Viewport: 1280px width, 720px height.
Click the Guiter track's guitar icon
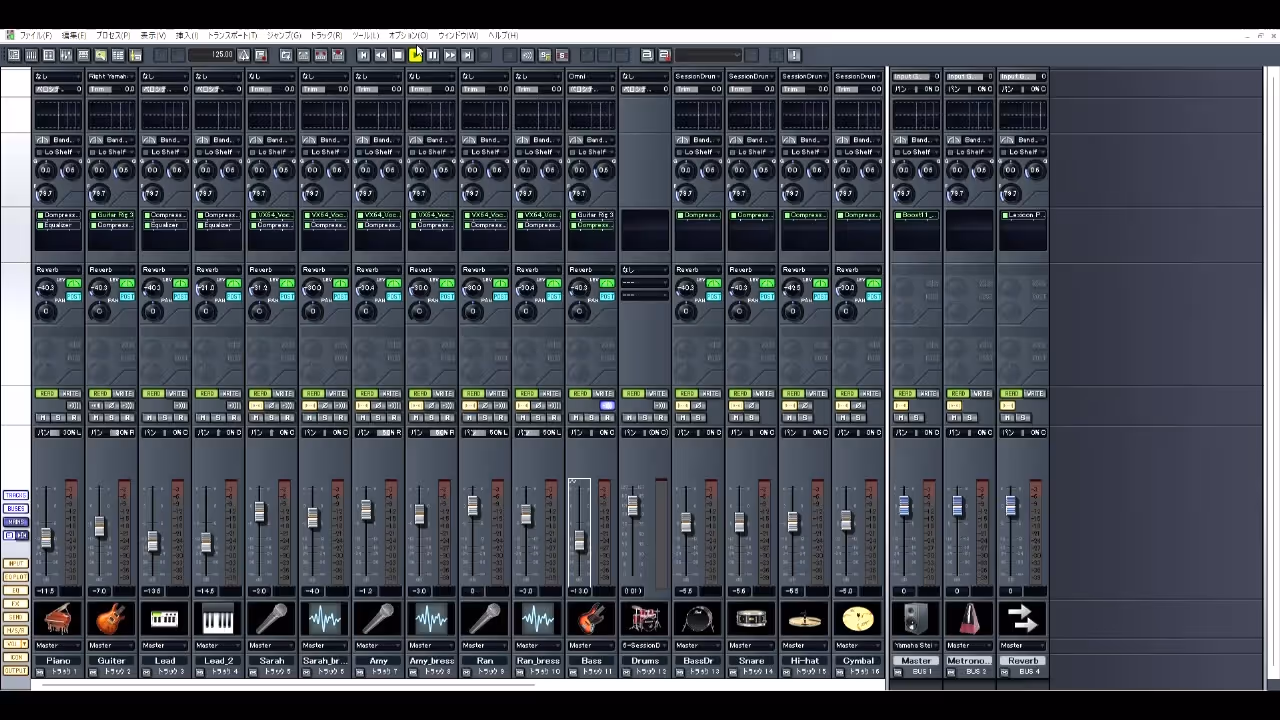point(111,620)
